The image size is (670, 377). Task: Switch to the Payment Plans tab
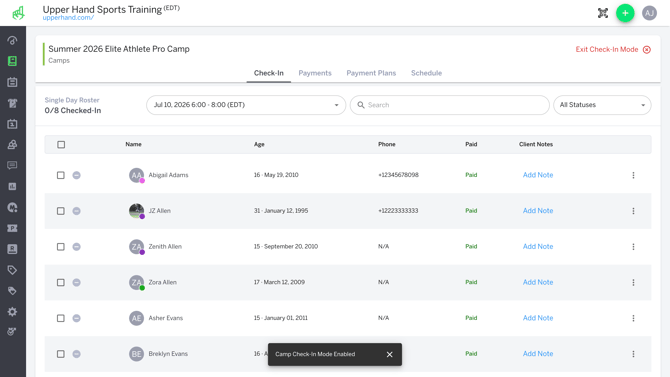(x=371, y=73)
